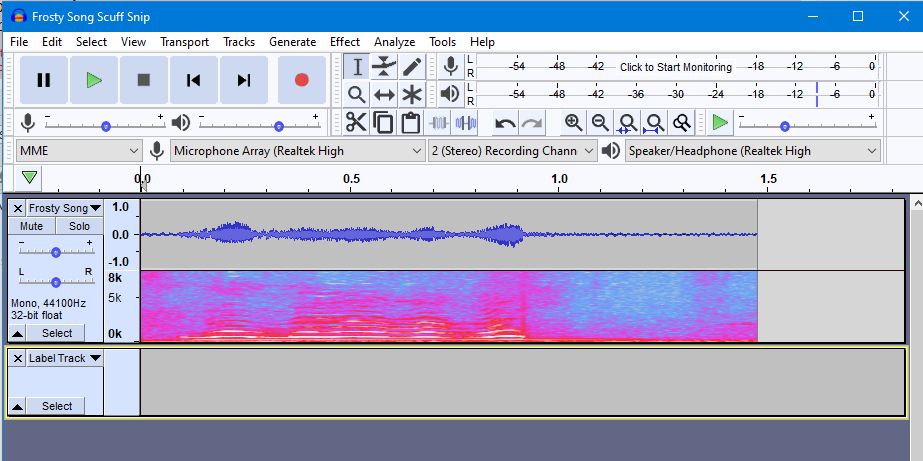The image size is (923, 461).
Task: Select the Time Shift tool
Action: coord(384,95)
